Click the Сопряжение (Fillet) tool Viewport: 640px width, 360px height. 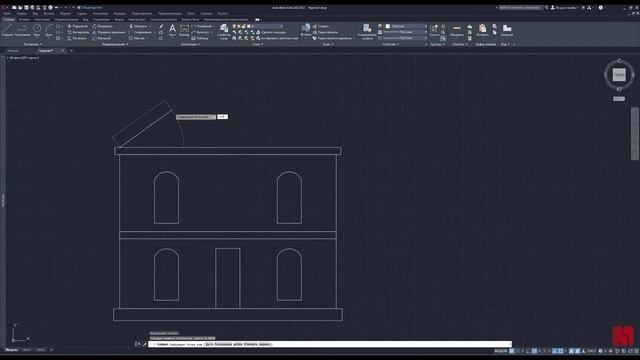click(x=140, y=32)
